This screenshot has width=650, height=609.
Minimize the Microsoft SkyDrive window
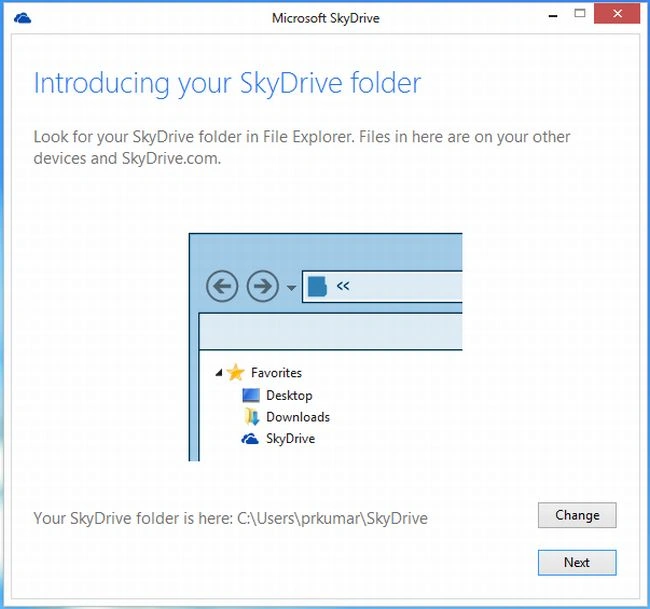(x=553, y=15)
